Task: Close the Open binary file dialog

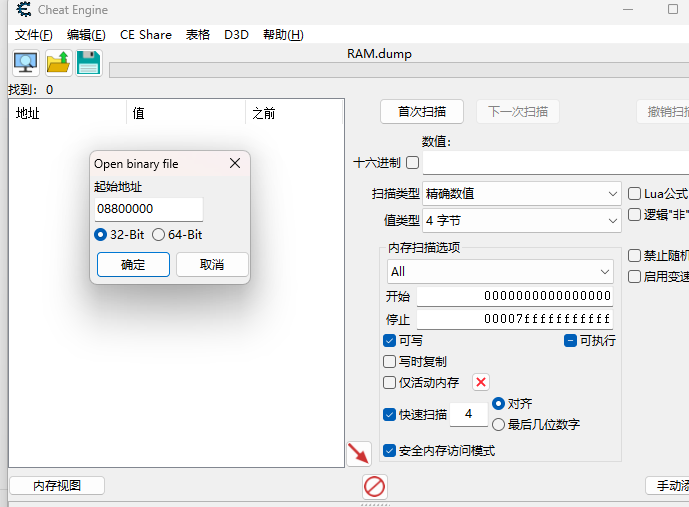Action: [x=235, y=163]
